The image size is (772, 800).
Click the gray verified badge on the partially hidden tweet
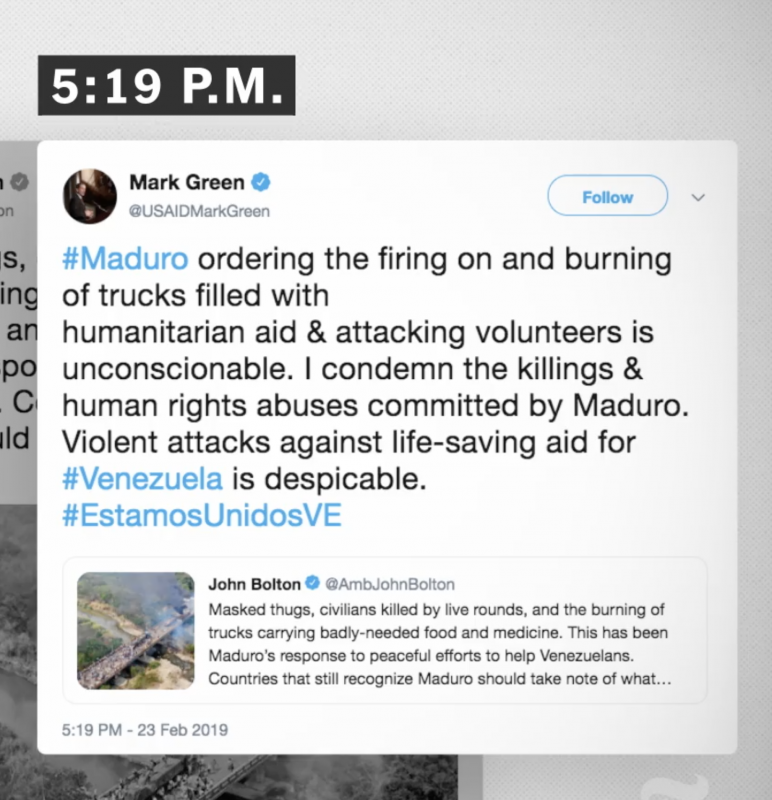pos(20,182)
